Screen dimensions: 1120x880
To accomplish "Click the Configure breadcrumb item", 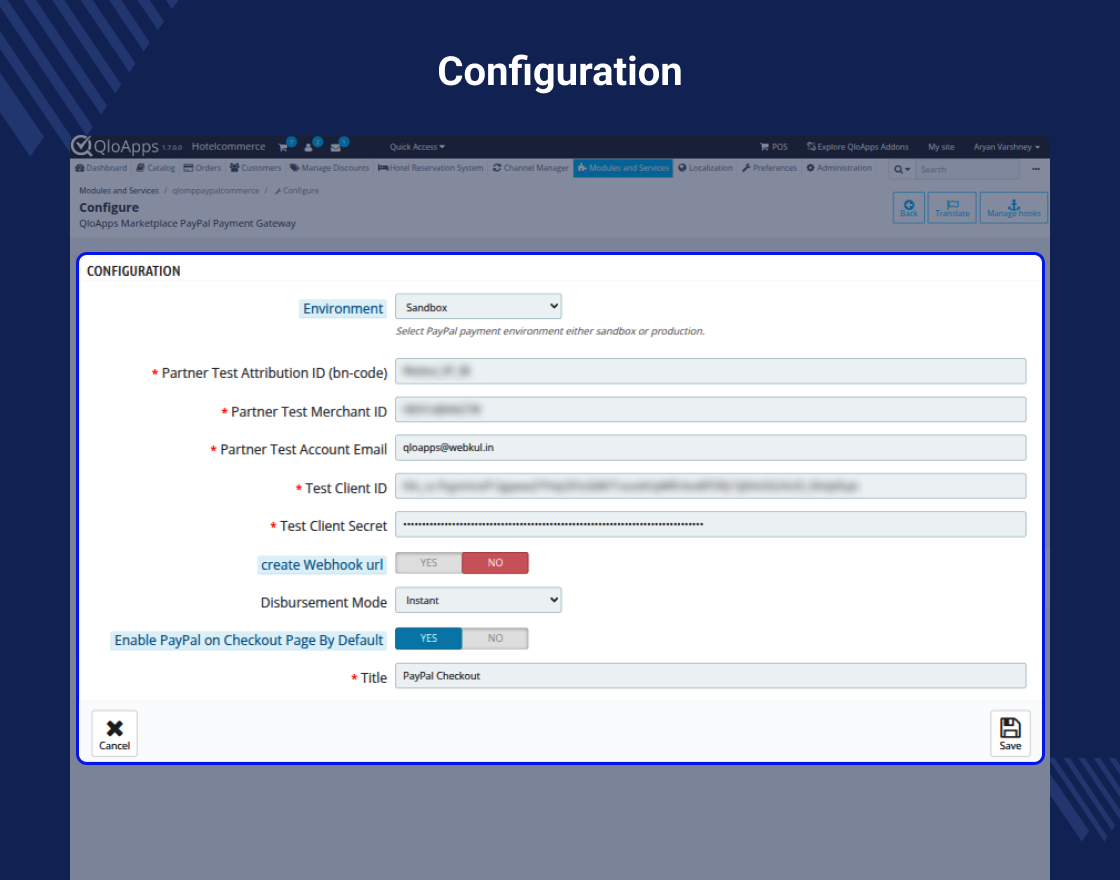I will click(x=297, y=191).
